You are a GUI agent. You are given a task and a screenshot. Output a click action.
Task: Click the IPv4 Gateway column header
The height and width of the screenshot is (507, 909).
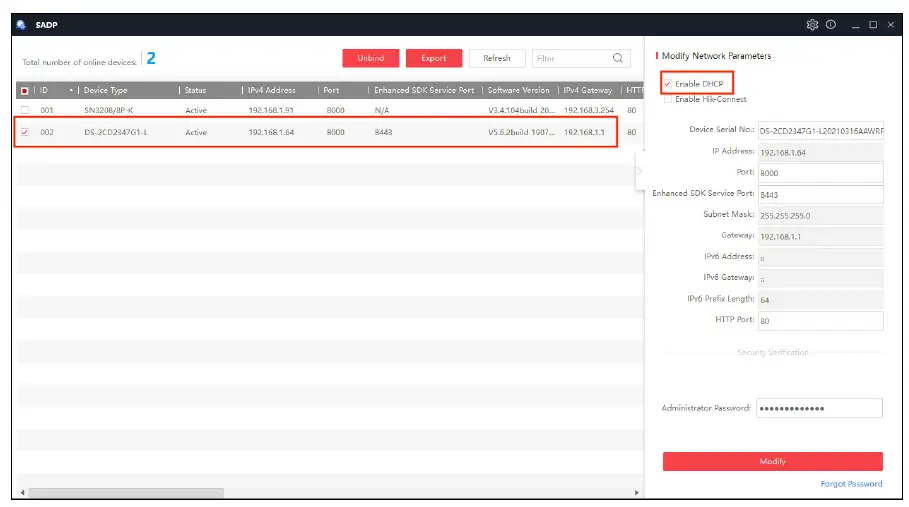(x=587, y=90)
